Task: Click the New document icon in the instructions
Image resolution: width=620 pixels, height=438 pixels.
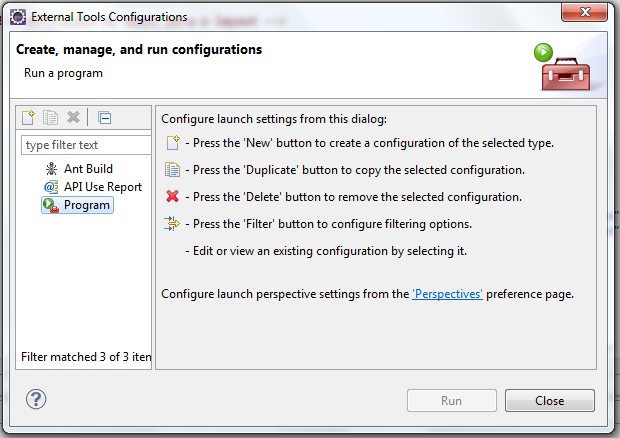Action: point(172,143)
